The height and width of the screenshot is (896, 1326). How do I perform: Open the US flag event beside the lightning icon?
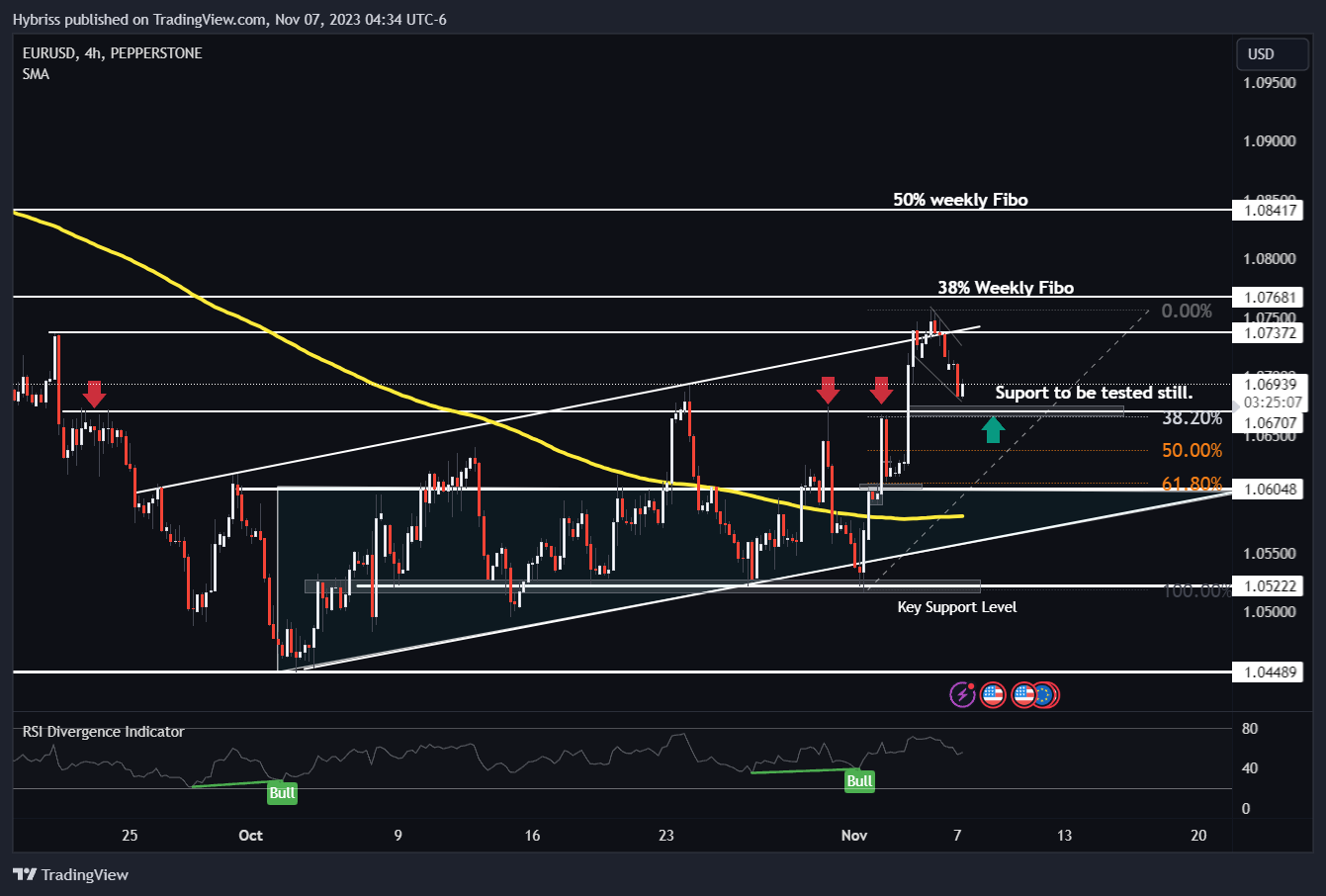[x=994, y=695]
